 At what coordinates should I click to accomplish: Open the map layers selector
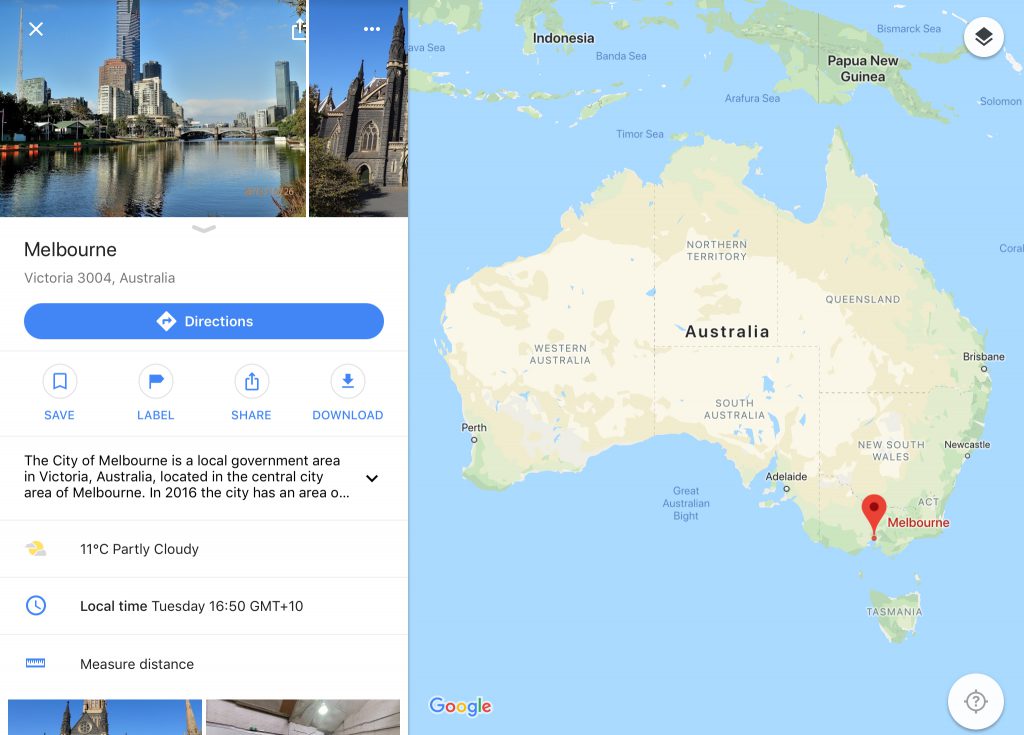984,37
